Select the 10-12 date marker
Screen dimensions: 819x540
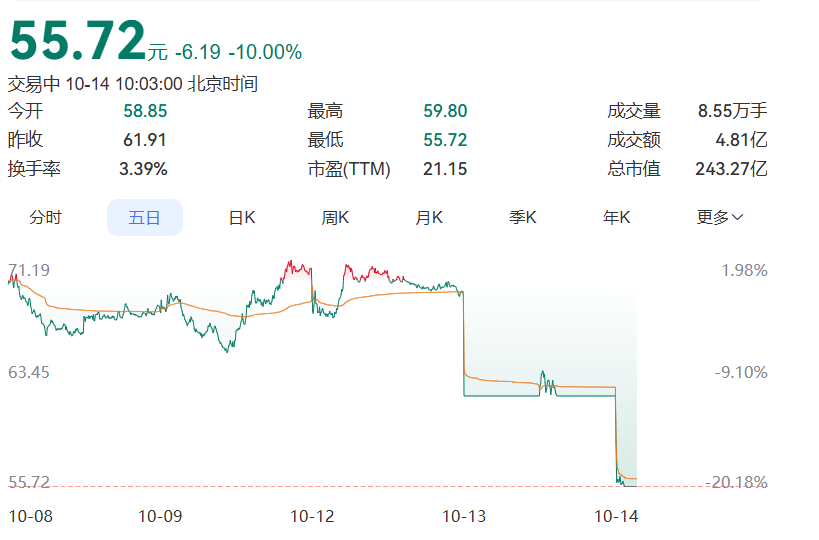coord(312,516)
